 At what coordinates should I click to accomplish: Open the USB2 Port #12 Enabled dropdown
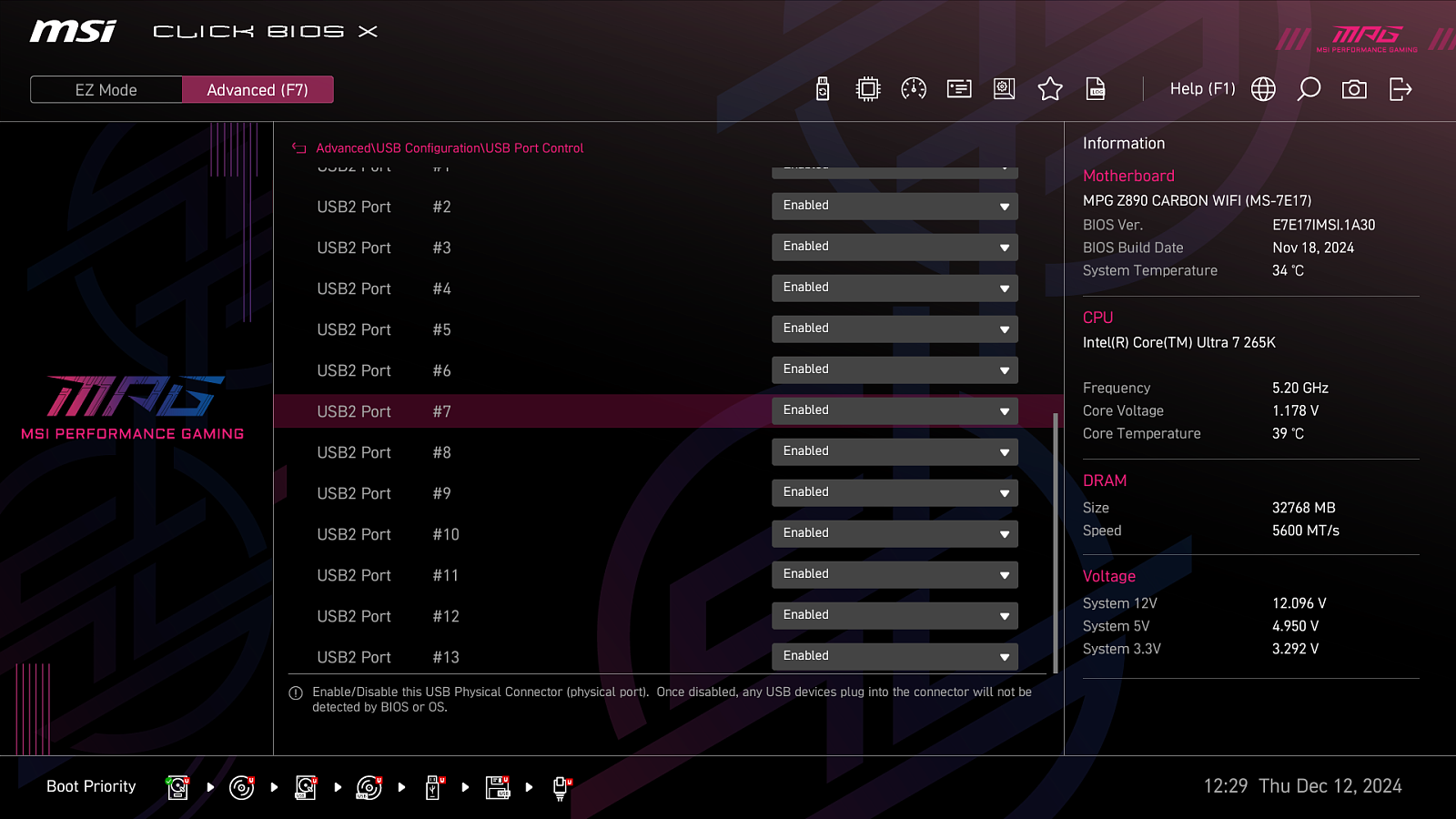coord(895,616)
